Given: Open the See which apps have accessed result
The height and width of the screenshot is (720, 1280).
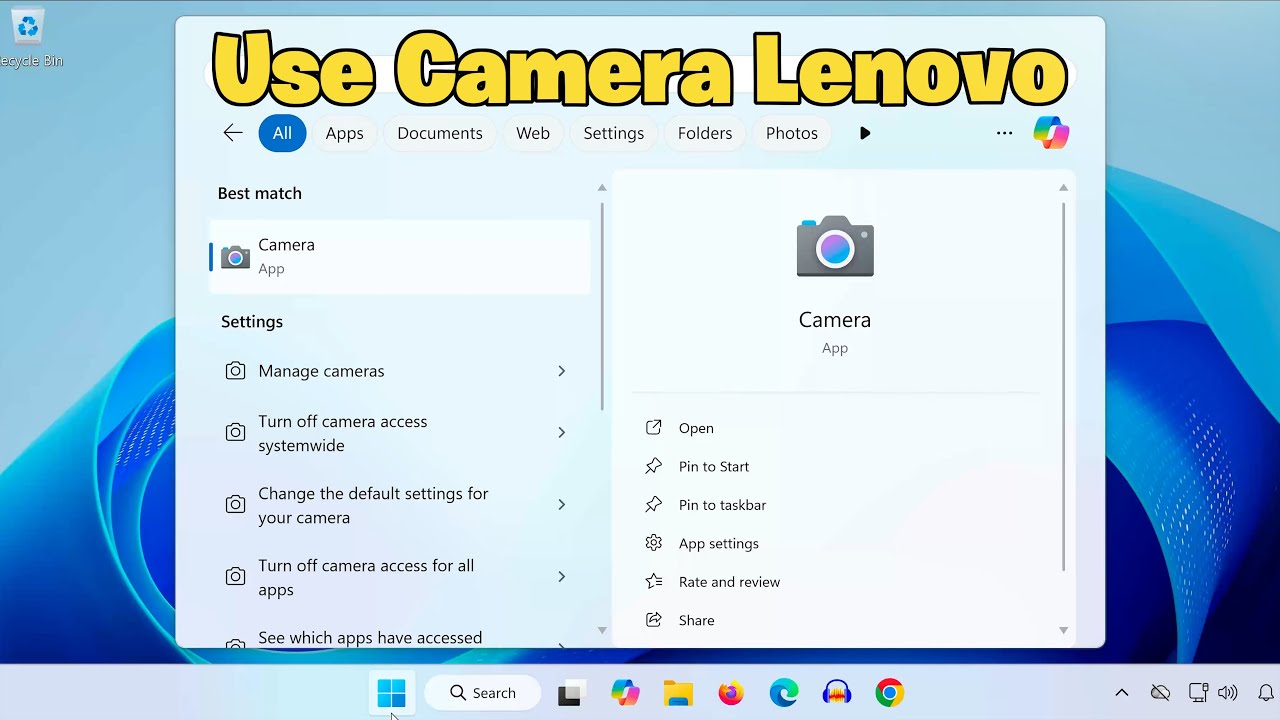Looking at the screenshot, I should (x=399, y=638).
